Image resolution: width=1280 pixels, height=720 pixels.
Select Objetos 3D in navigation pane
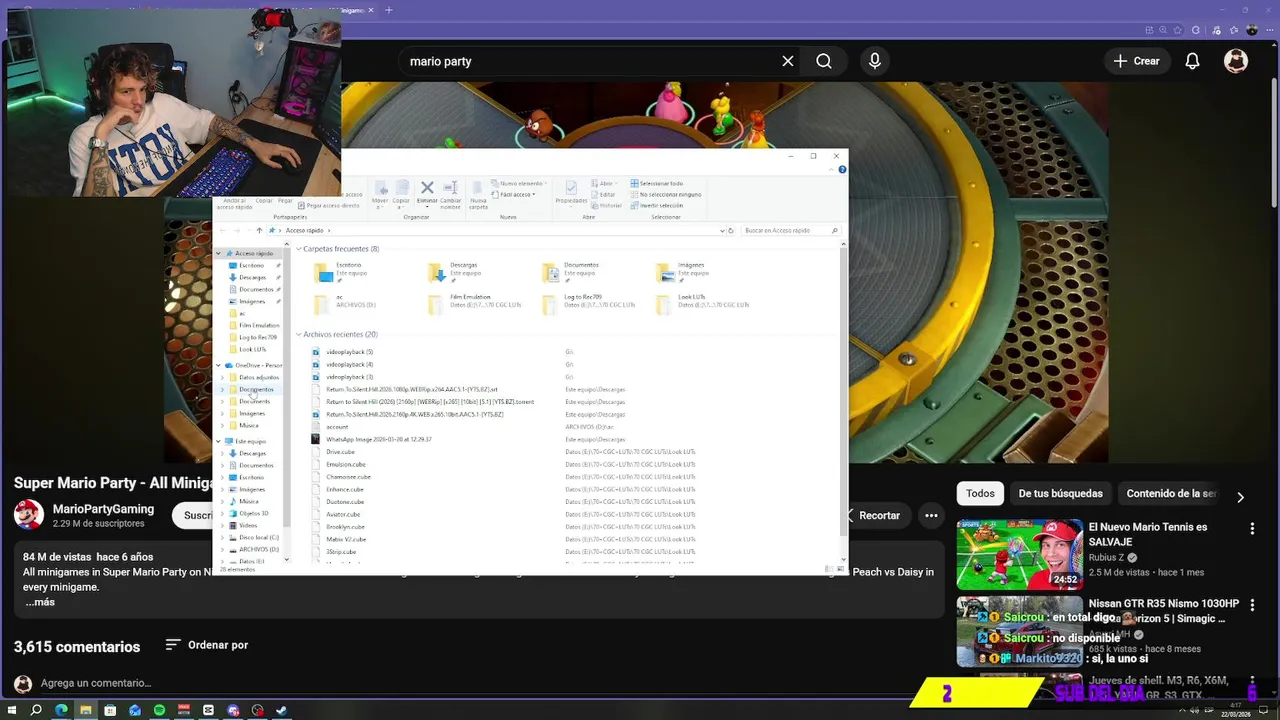[253, 513]
